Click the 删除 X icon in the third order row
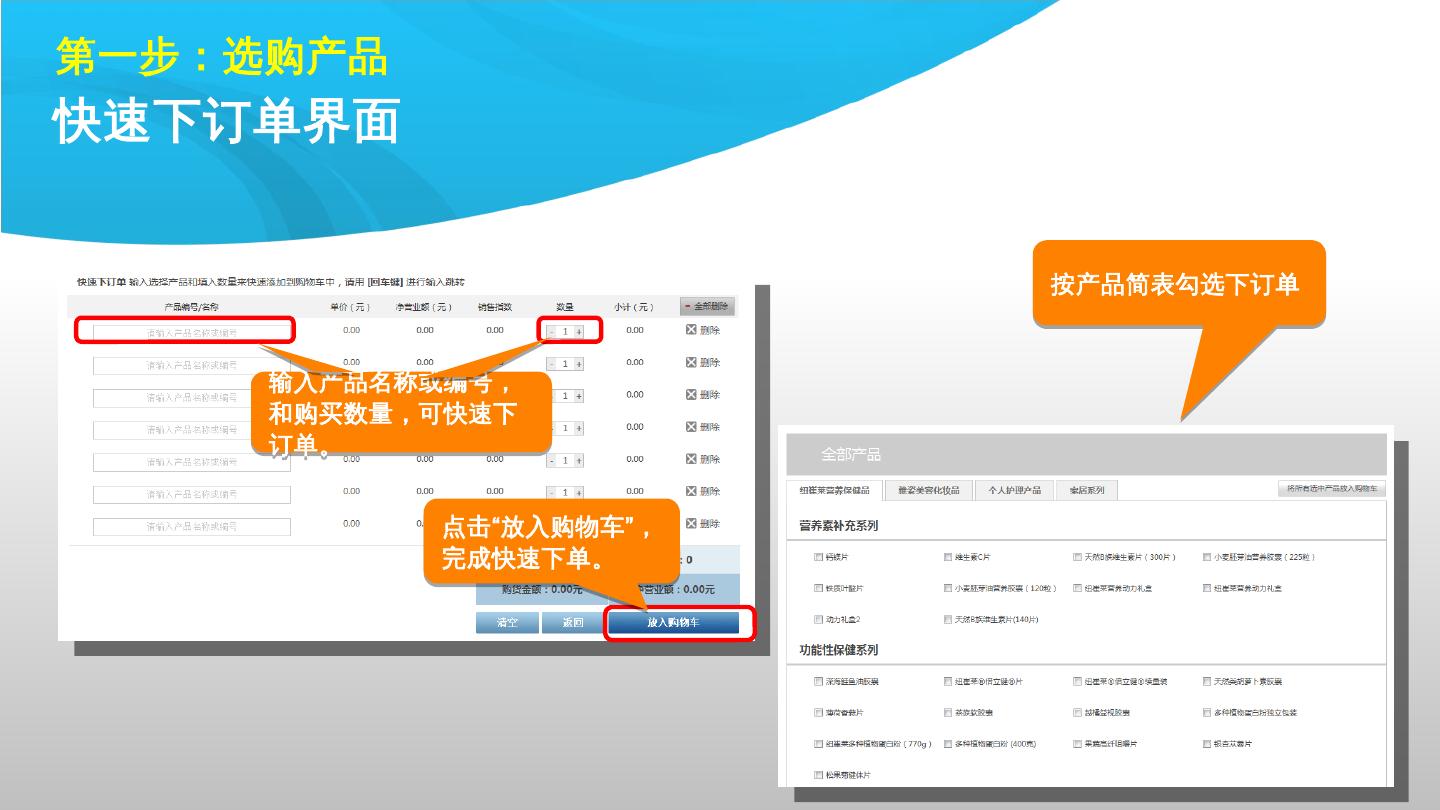Viewport: 1440px width, 810px height. click(x=691, y=394)
